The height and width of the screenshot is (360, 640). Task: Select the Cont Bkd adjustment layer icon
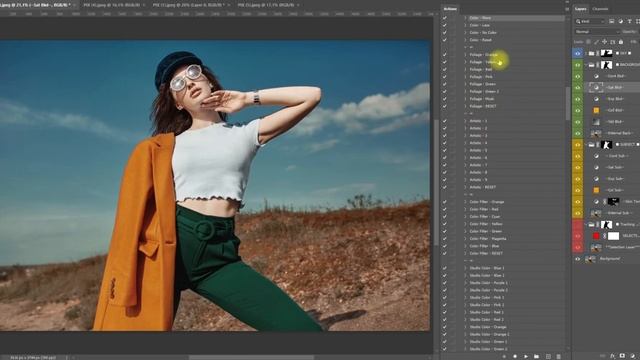[596, 76]
